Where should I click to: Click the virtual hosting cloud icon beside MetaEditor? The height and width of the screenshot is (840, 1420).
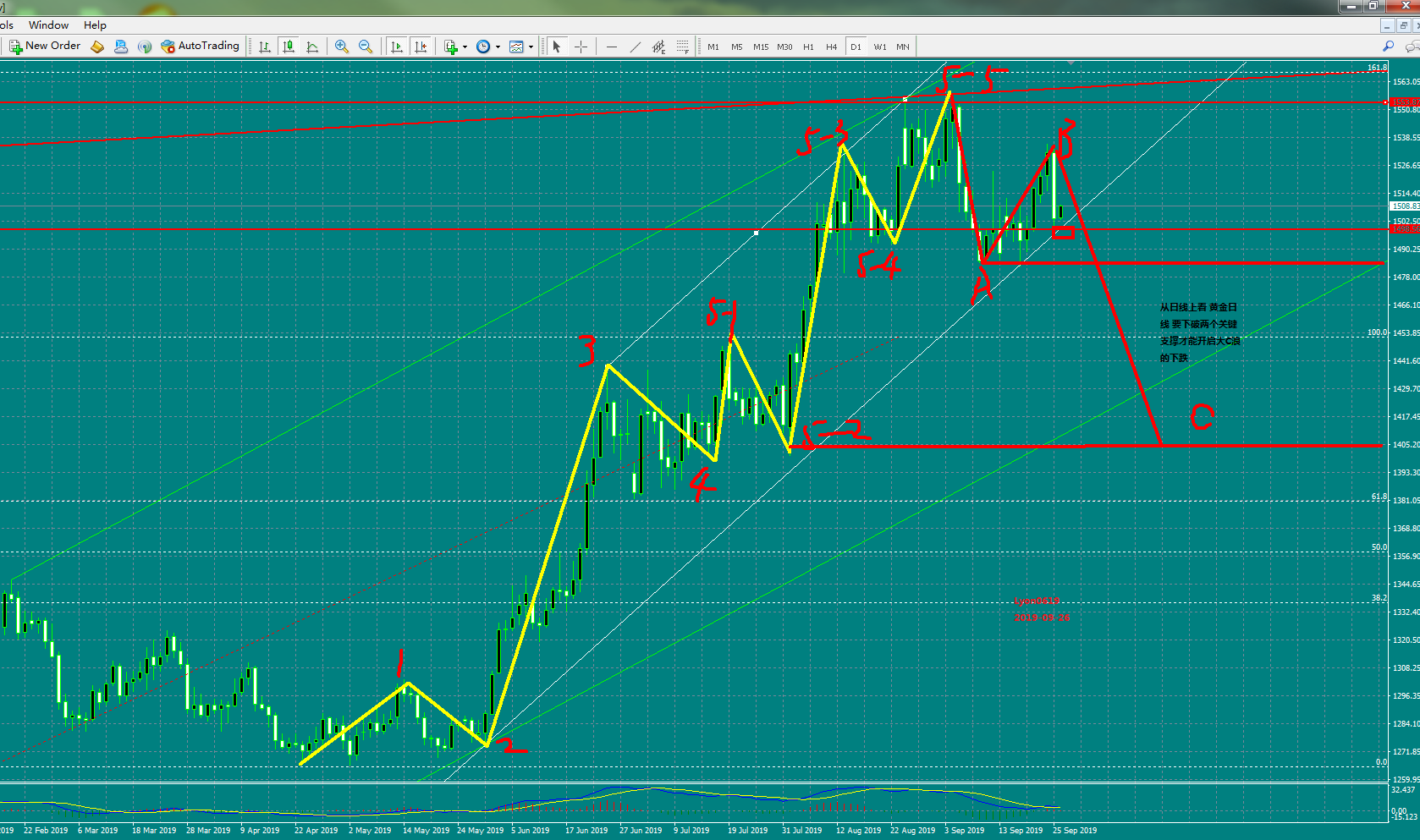[x=121, y=47]
